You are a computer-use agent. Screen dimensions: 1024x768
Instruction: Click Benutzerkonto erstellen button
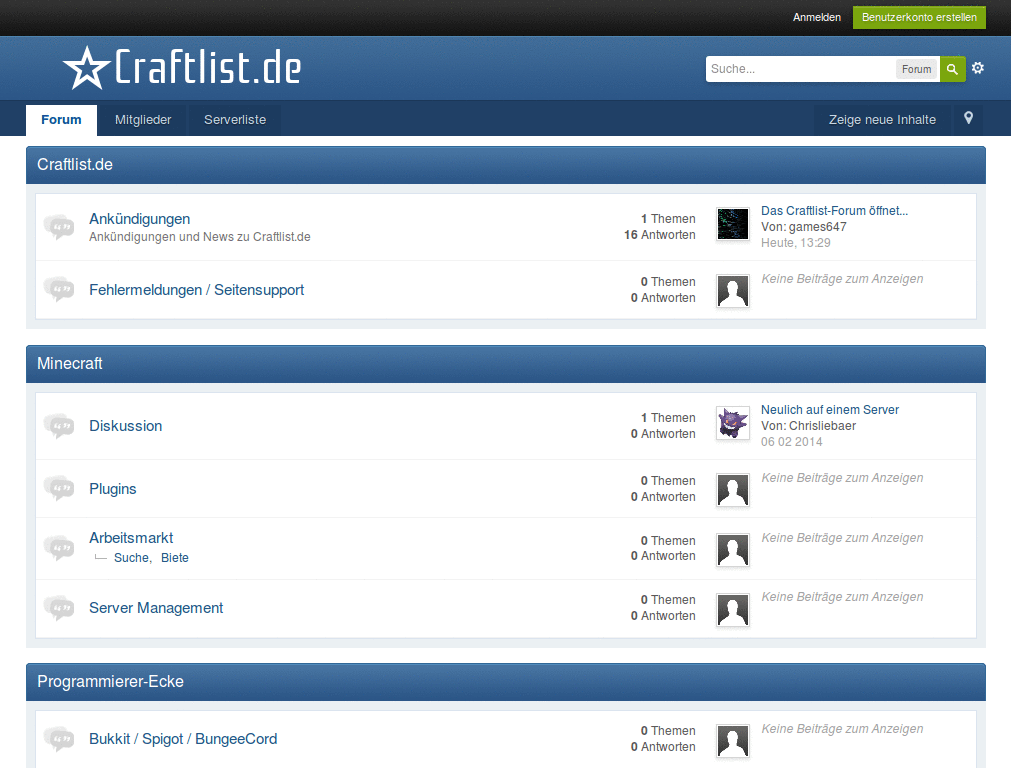(919, 17)
